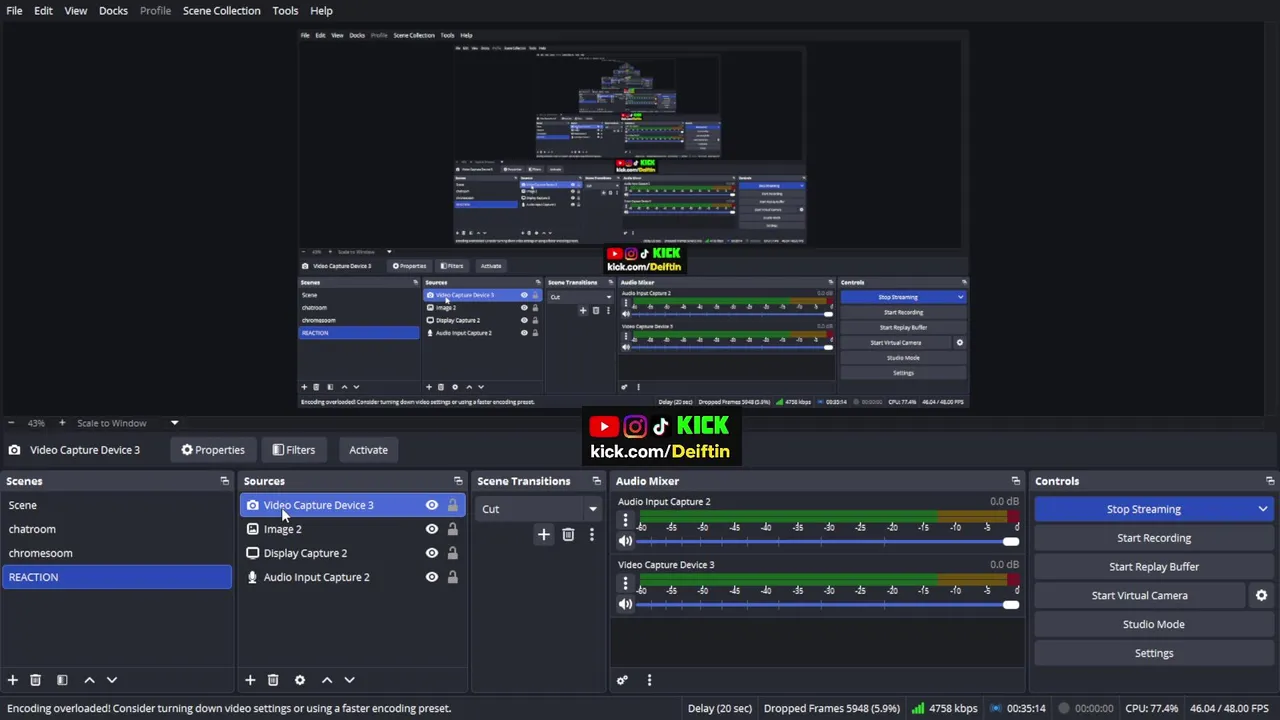Start the Replay Buffer
Viewport: 1280px width, 720px height.
click(1154, 567)
